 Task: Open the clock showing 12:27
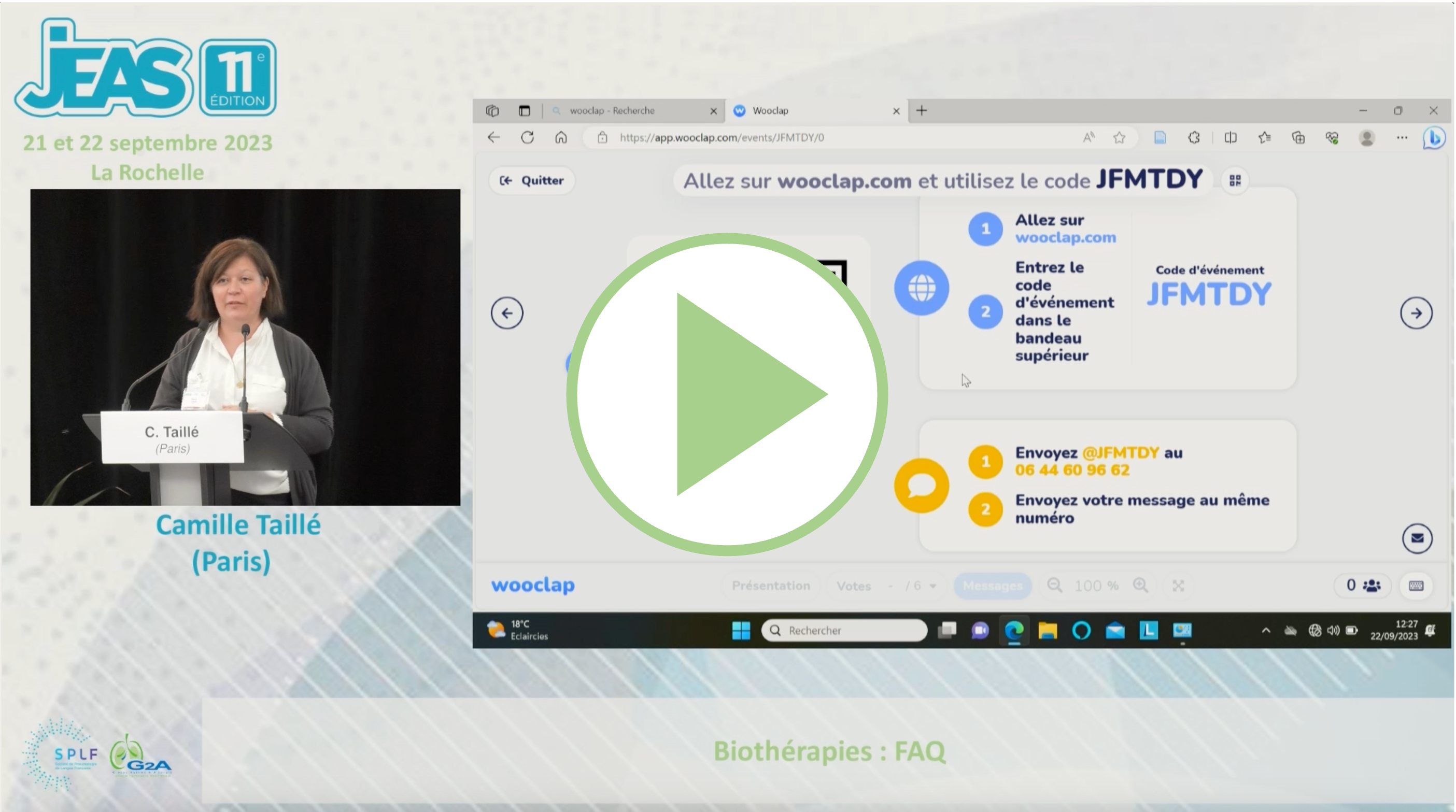pyautogui.click(x=1394, y=630)
